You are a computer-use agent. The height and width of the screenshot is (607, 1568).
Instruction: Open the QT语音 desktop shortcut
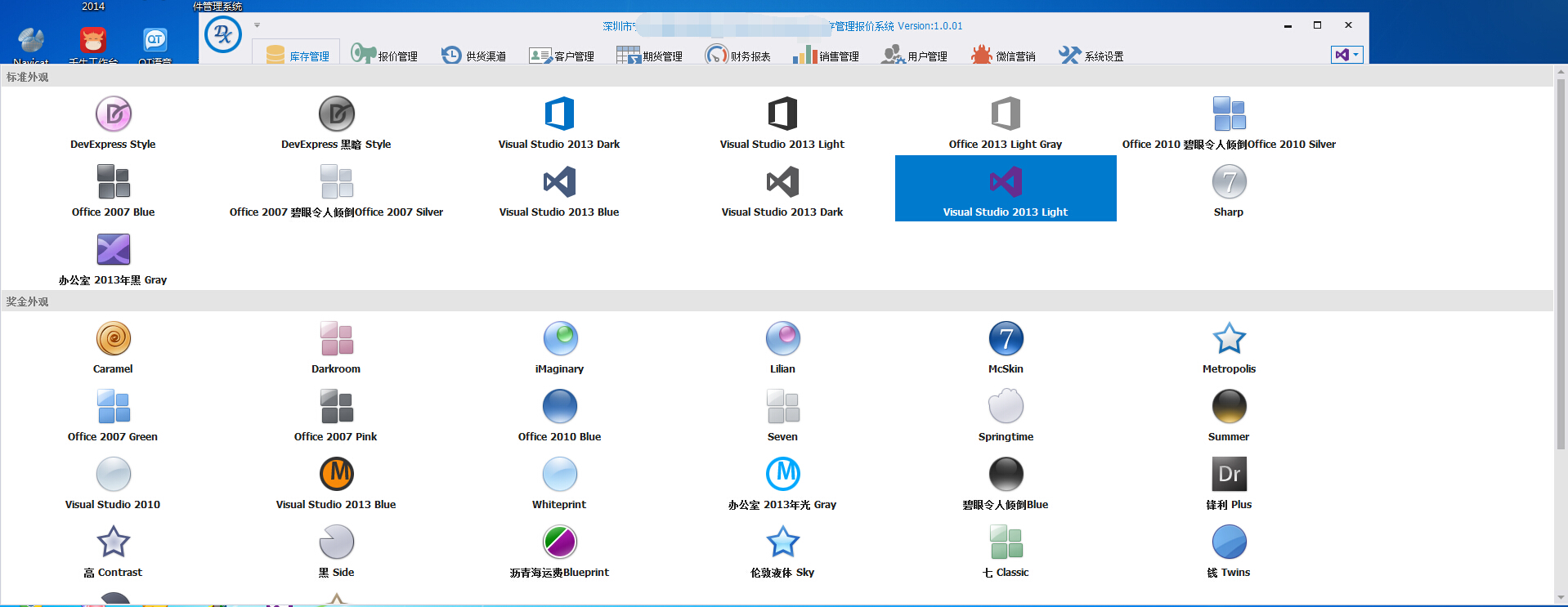point(155,45)
